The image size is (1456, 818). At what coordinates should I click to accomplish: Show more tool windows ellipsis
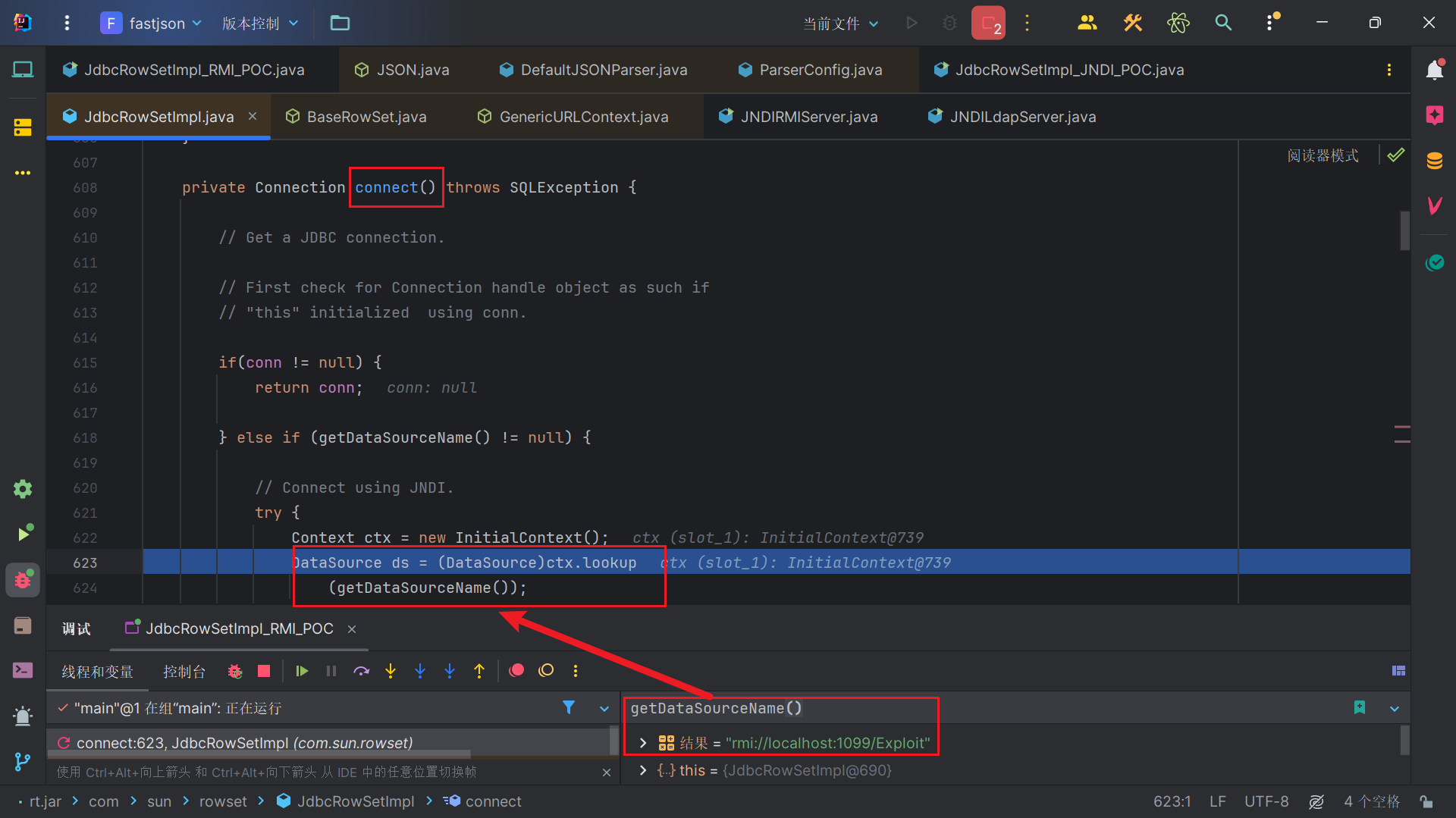(23, 173)
